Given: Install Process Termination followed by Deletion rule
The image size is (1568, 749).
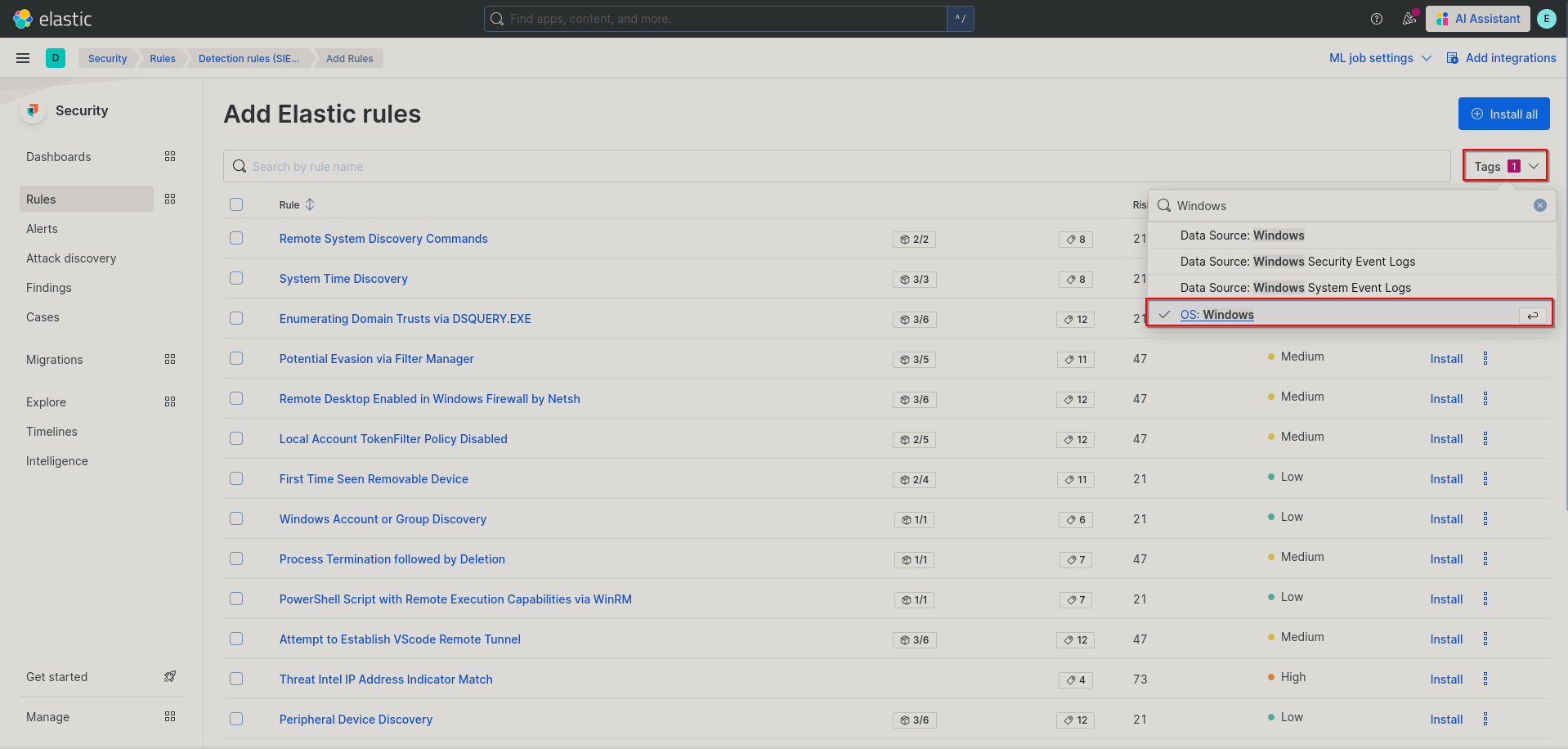Looking at the screenshot, I should coord(1446,559).
